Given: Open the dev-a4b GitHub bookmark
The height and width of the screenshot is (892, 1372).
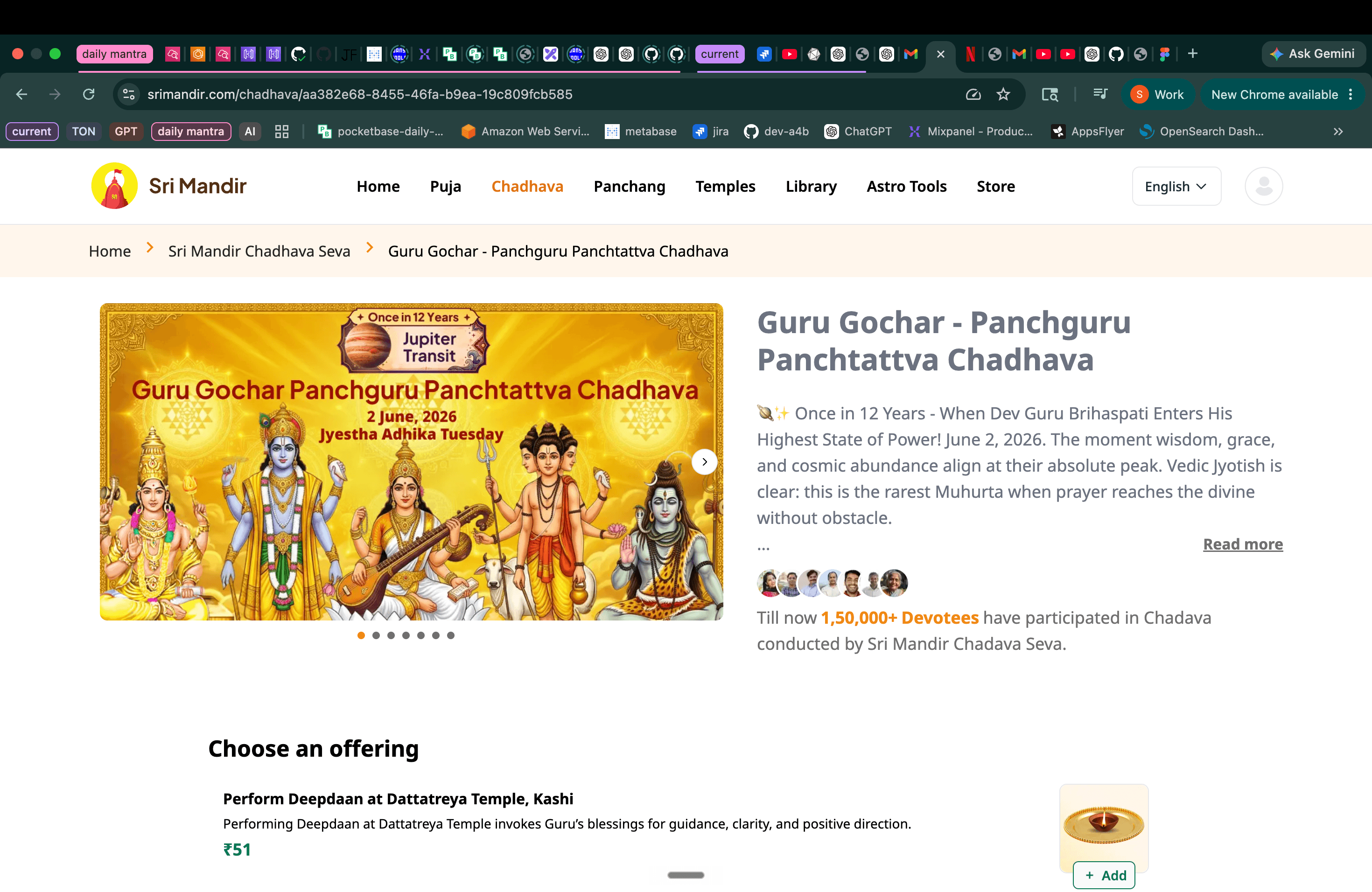Looking at the screenshot, I should (777, 132).
